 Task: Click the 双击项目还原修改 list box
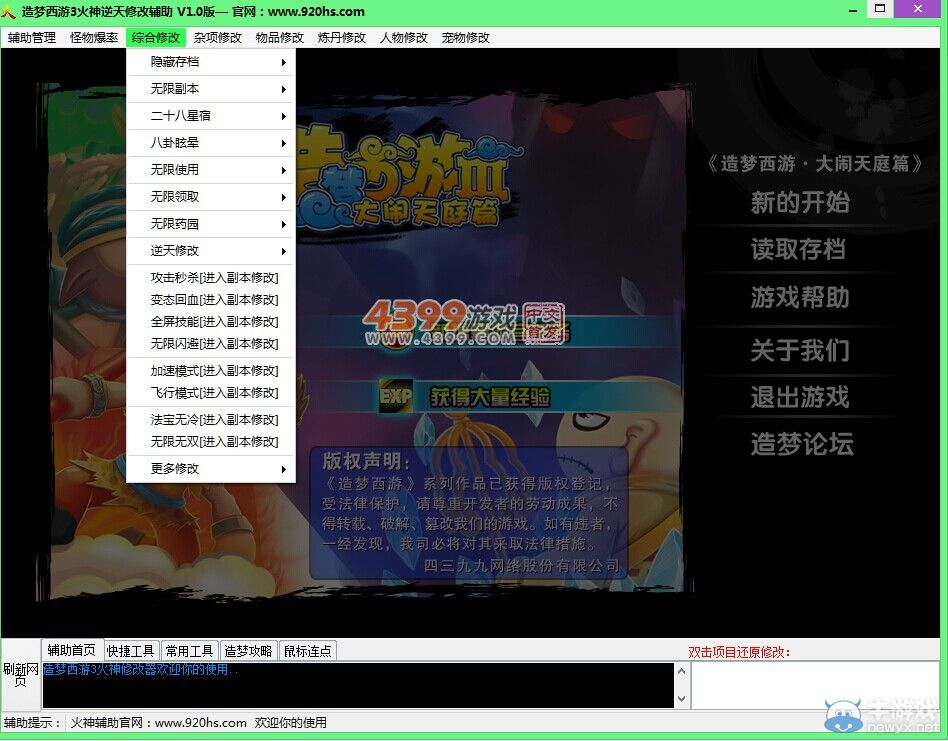pyautogui.click(x=816, y=685)
